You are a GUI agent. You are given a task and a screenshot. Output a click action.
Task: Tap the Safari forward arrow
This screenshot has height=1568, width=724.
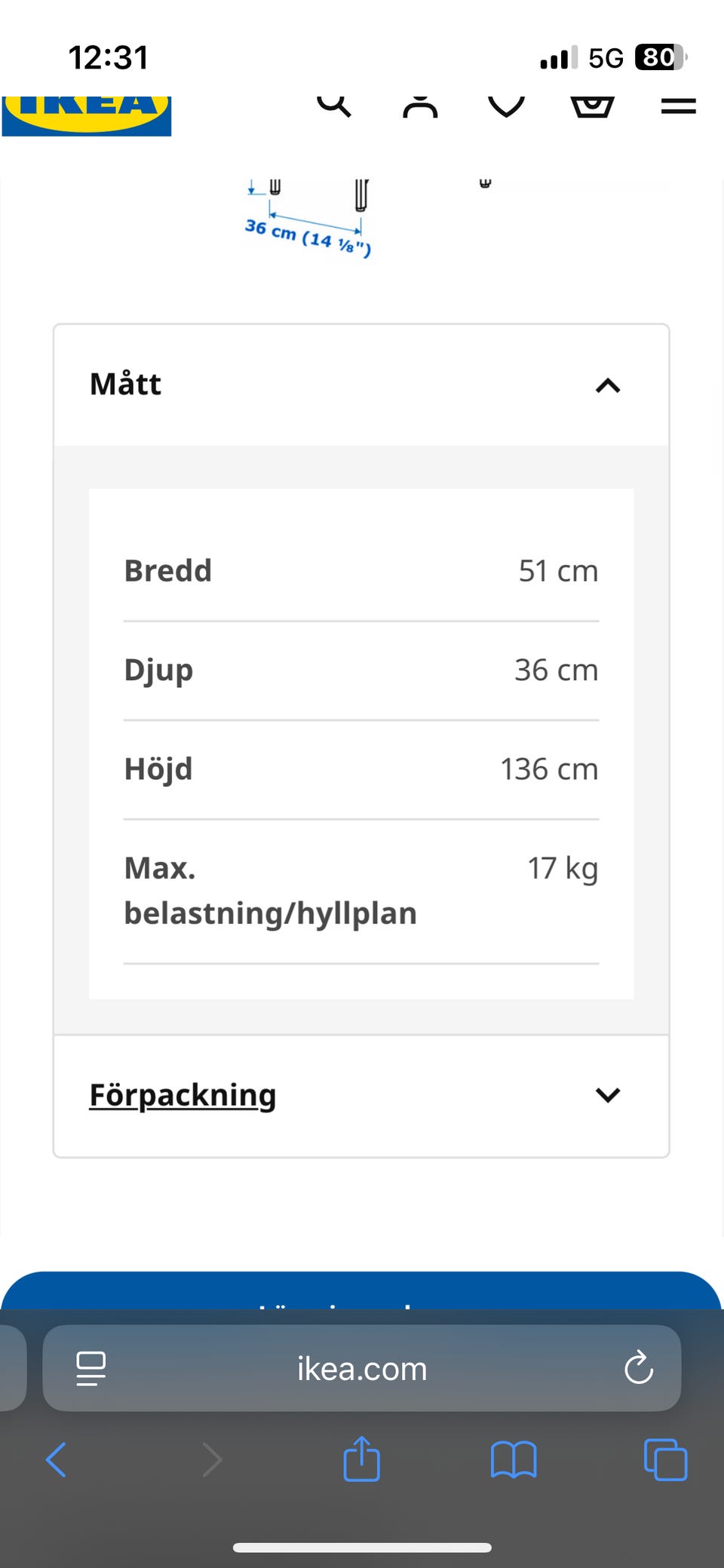click(x=213, y=1459)
